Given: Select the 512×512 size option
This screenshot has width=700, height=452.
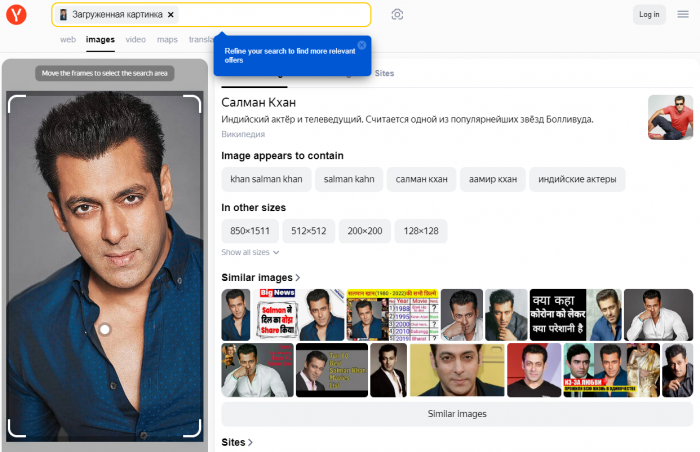Looking at the screenshot, I should coord(308,231).
